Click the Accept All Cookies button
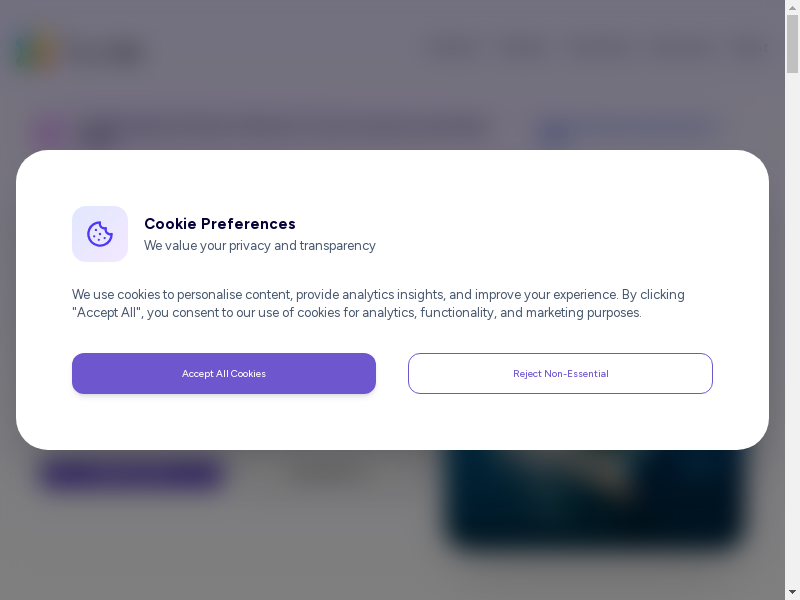 click(224, 373)
